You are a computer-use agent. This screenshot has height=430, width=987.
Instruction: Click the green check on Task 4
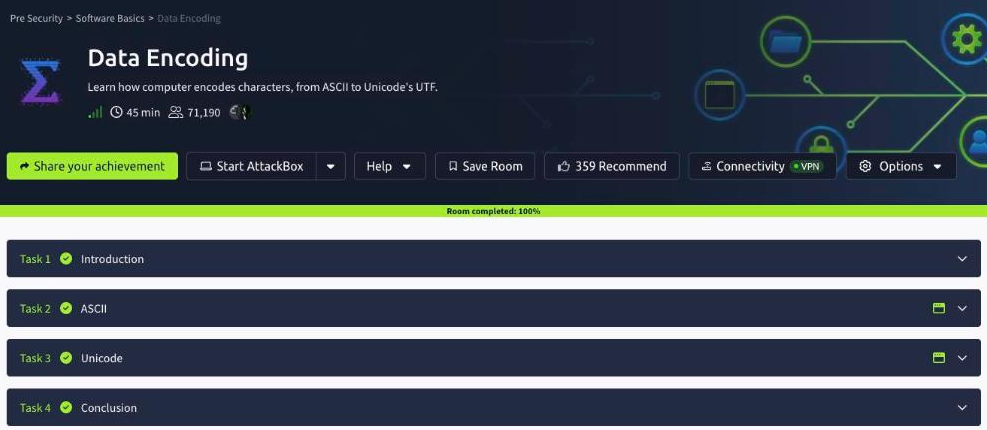point(66,407)
